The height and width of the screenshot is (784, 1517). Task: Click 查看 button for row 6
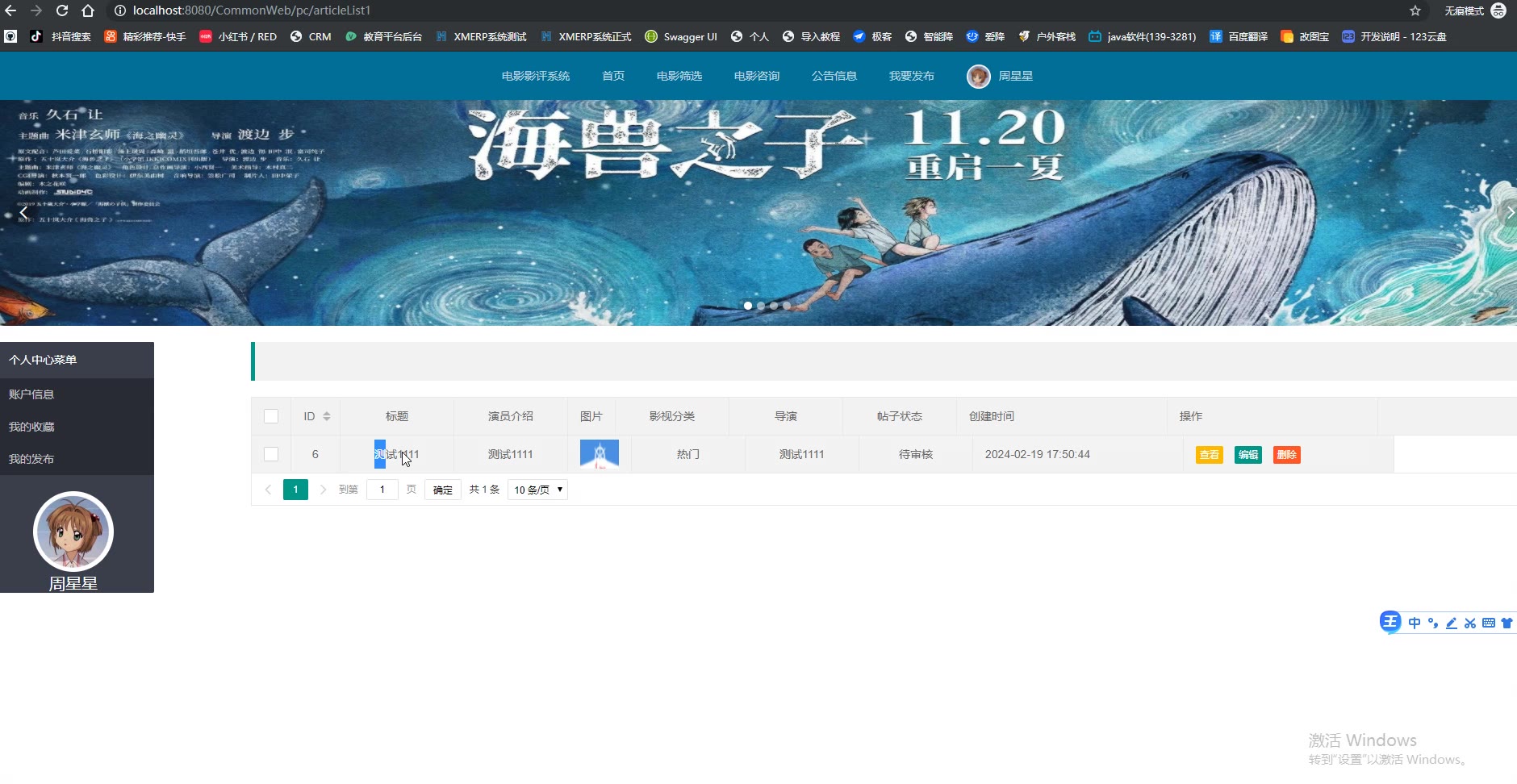(1210, 455)
